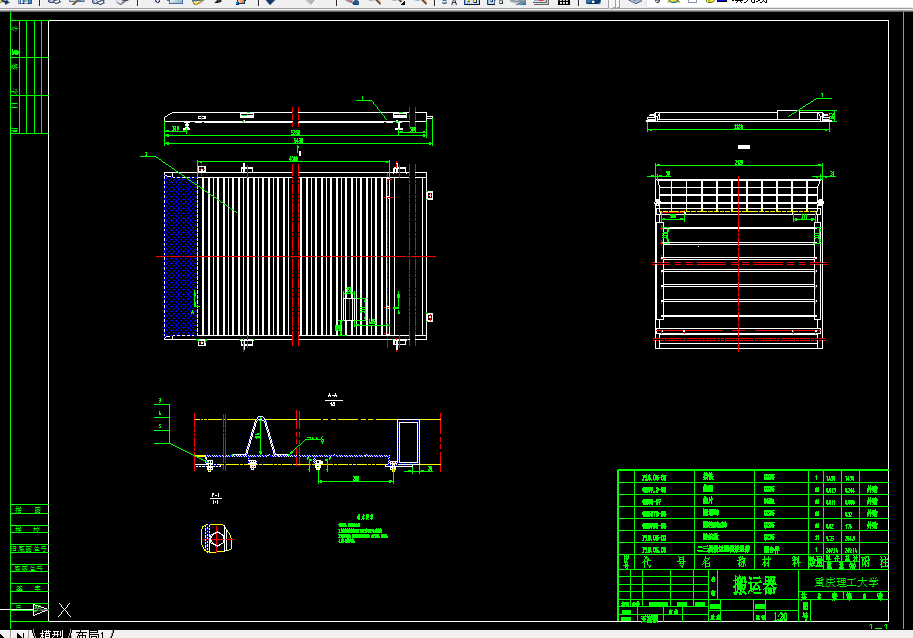The width and height of the screenshot is (913, 638).
Task: Pick the 1:20 scale value in title block
Action: point(780,616)
